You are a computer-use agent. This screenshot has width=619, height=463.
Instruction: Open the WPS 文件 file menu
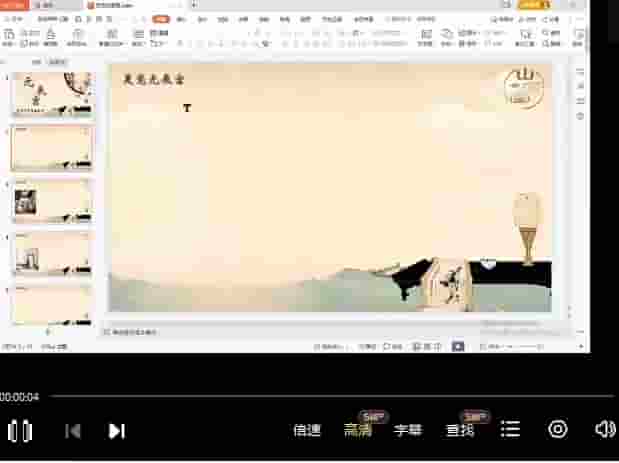tap(13, 19)
